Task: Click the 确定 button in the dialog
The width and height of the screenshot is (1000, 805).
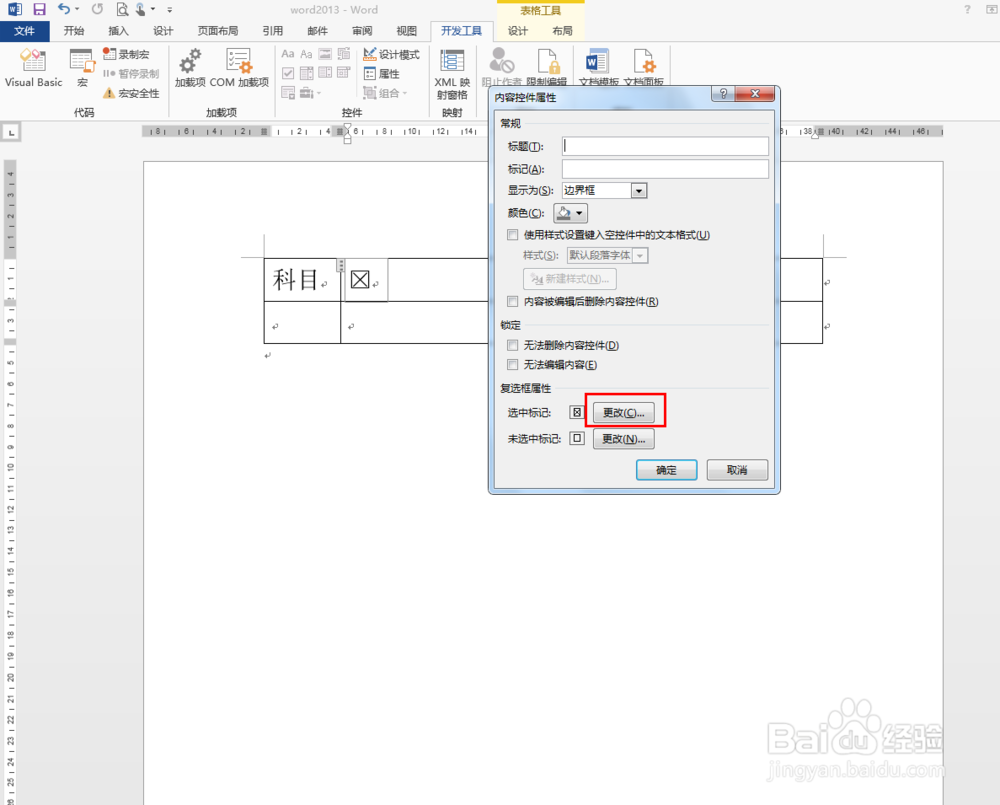Action: [x=666, y=469]
